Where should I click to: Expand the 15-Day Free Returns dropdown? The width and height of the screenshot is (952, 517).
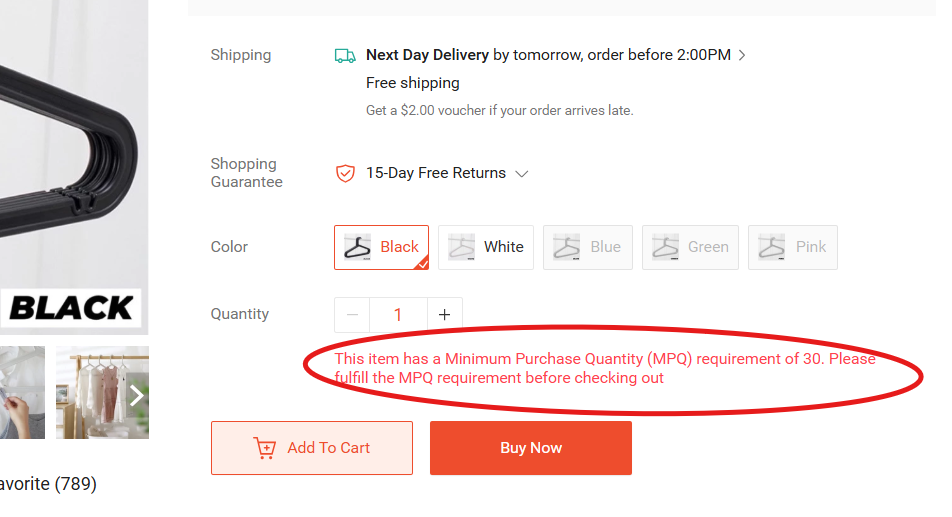coord(521,173)
